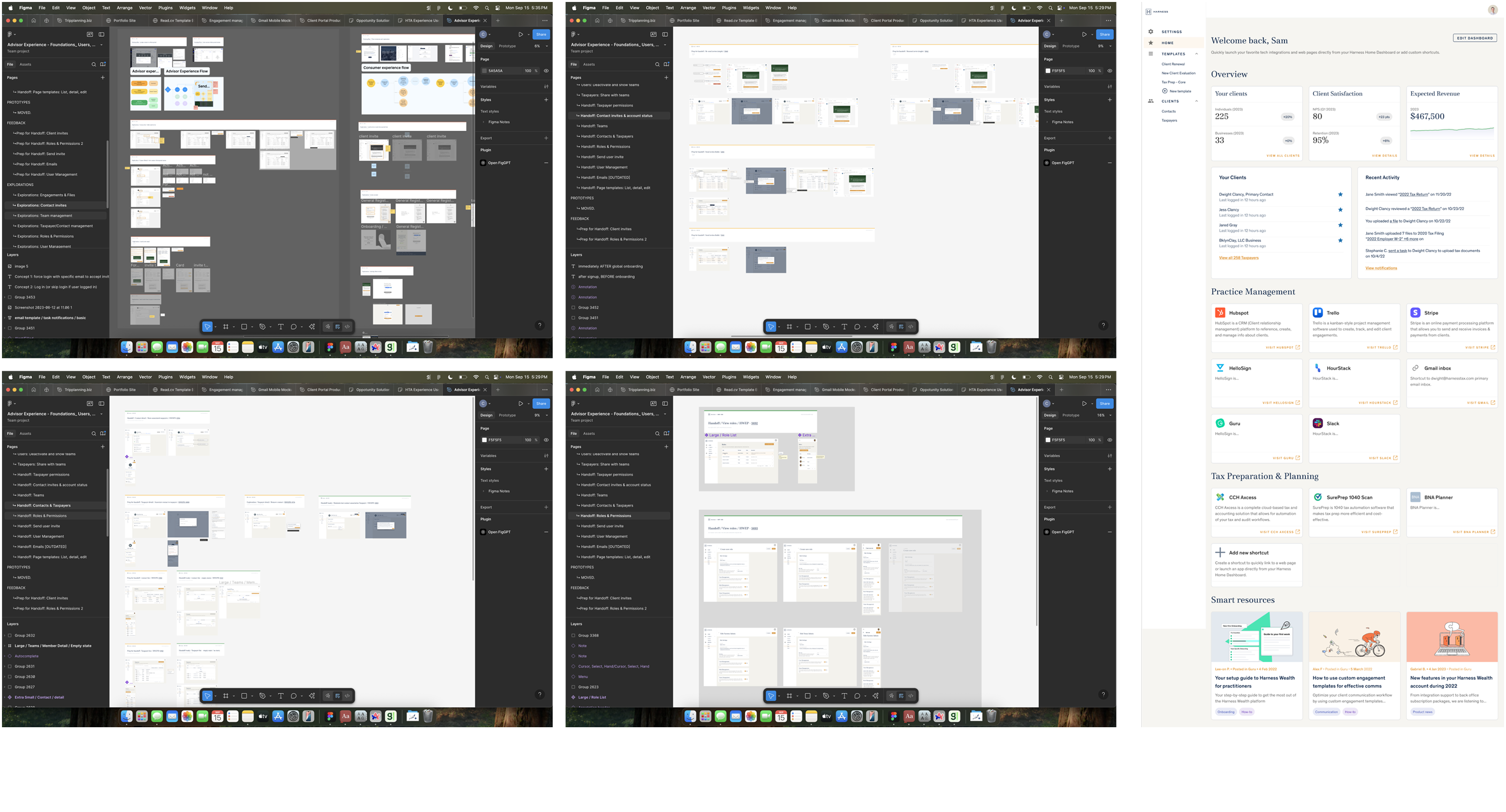Open Actions sparkle tool in bottom-right Figma toolbar
Screen dimensions: 1506x812
click(875, 696)
